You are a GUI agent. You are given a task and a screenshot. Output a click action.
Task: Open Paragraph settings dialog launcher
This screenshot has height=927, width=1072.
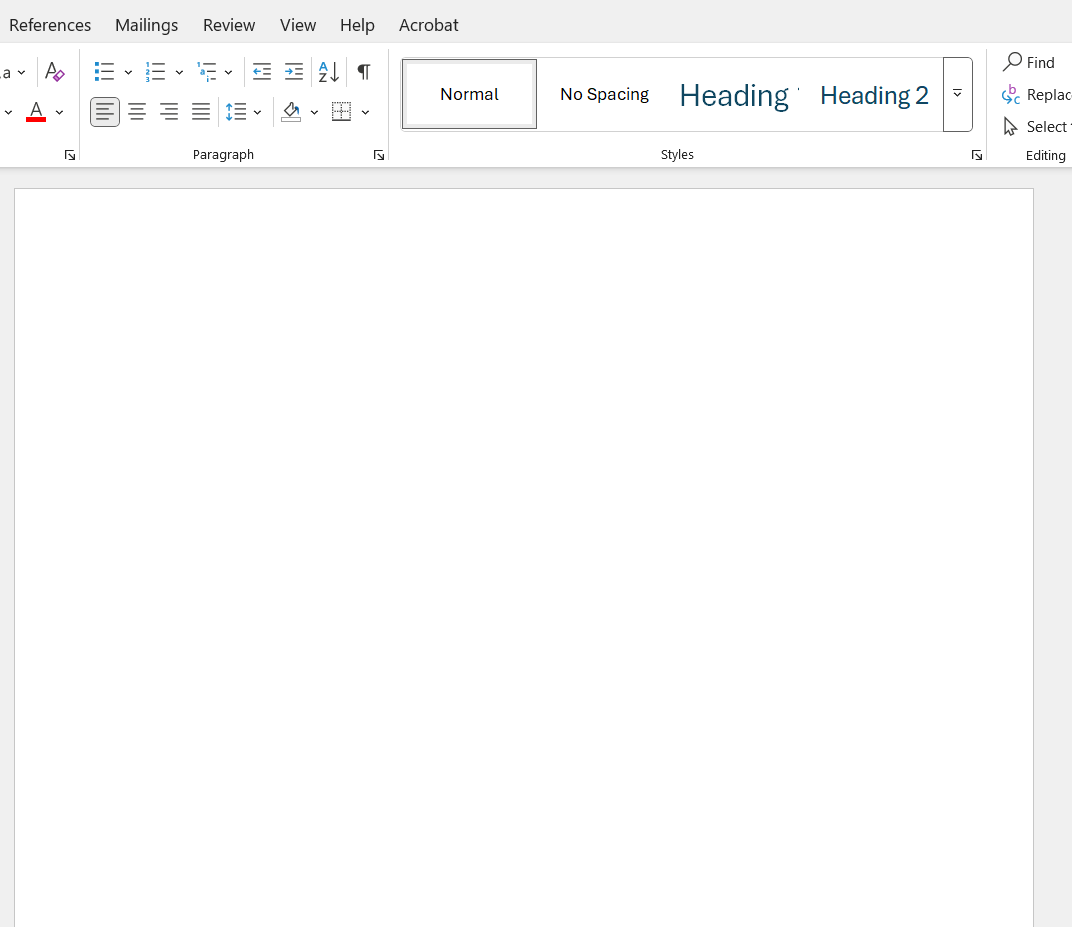[379, 155]
